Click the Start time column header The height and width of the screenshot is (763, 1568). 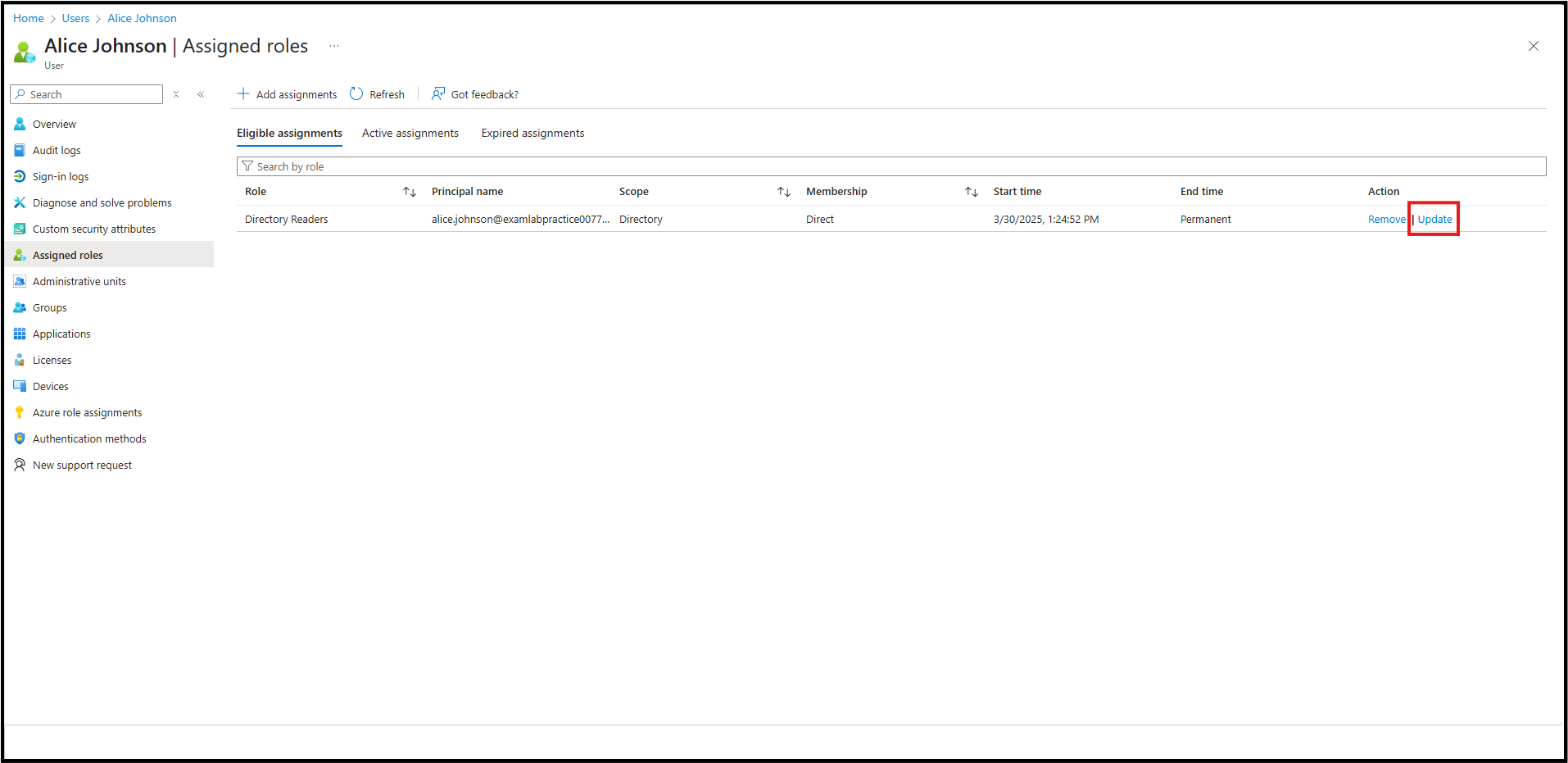click(x=1017, y=192)
